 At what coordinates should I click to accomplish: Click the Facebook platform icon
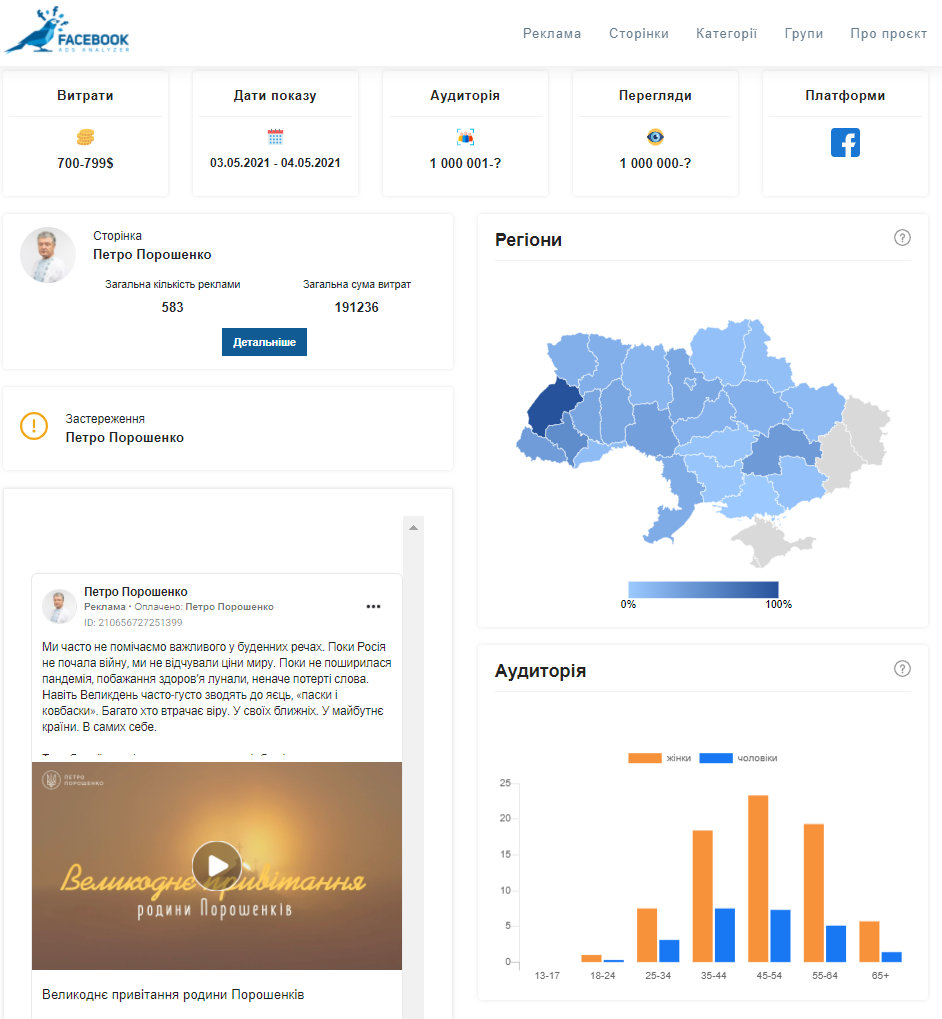[x=845, y=143]
